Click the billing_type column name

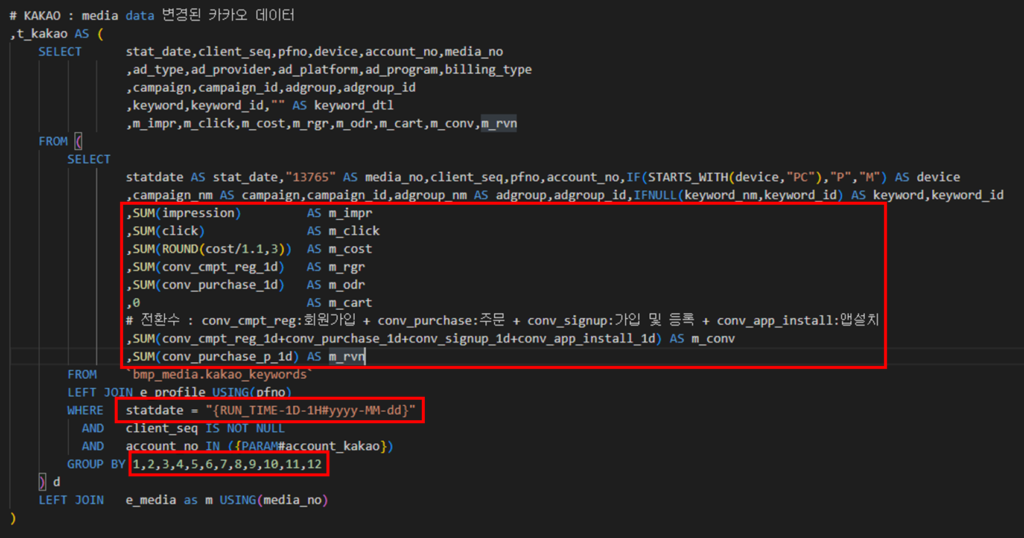coord(488,69)
